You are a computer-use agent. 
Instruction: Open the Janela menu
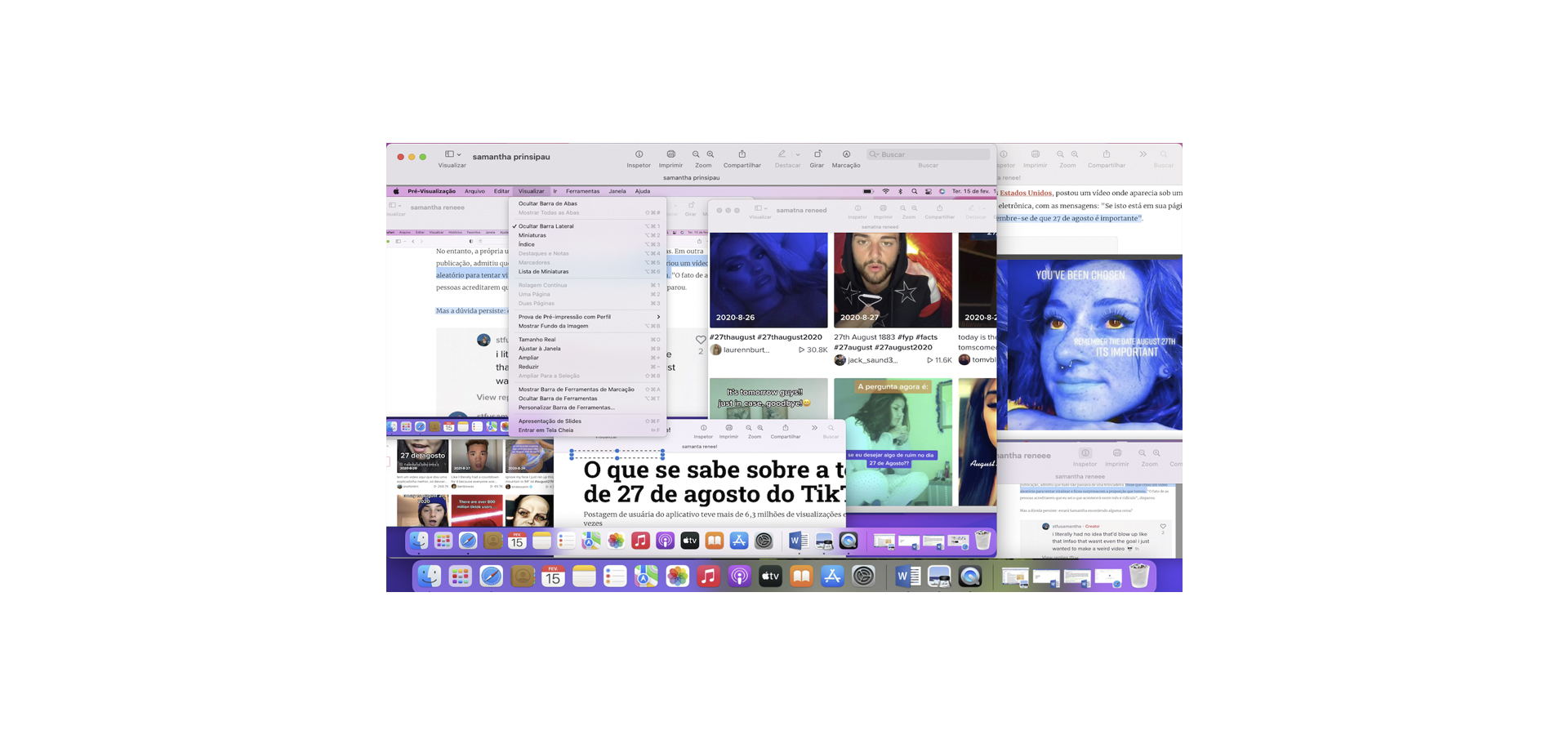click(617, 191)
